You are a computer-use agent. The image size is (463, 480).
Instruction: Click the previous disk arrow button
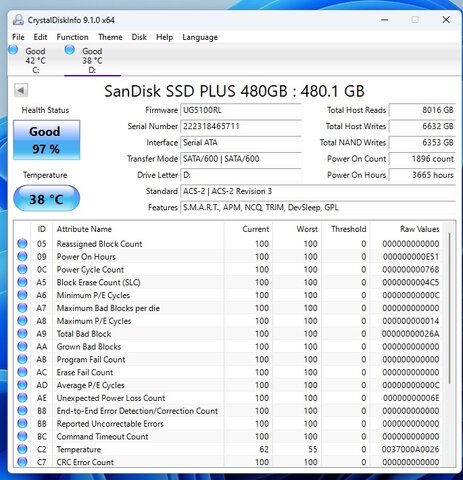[x=21, y=90]
